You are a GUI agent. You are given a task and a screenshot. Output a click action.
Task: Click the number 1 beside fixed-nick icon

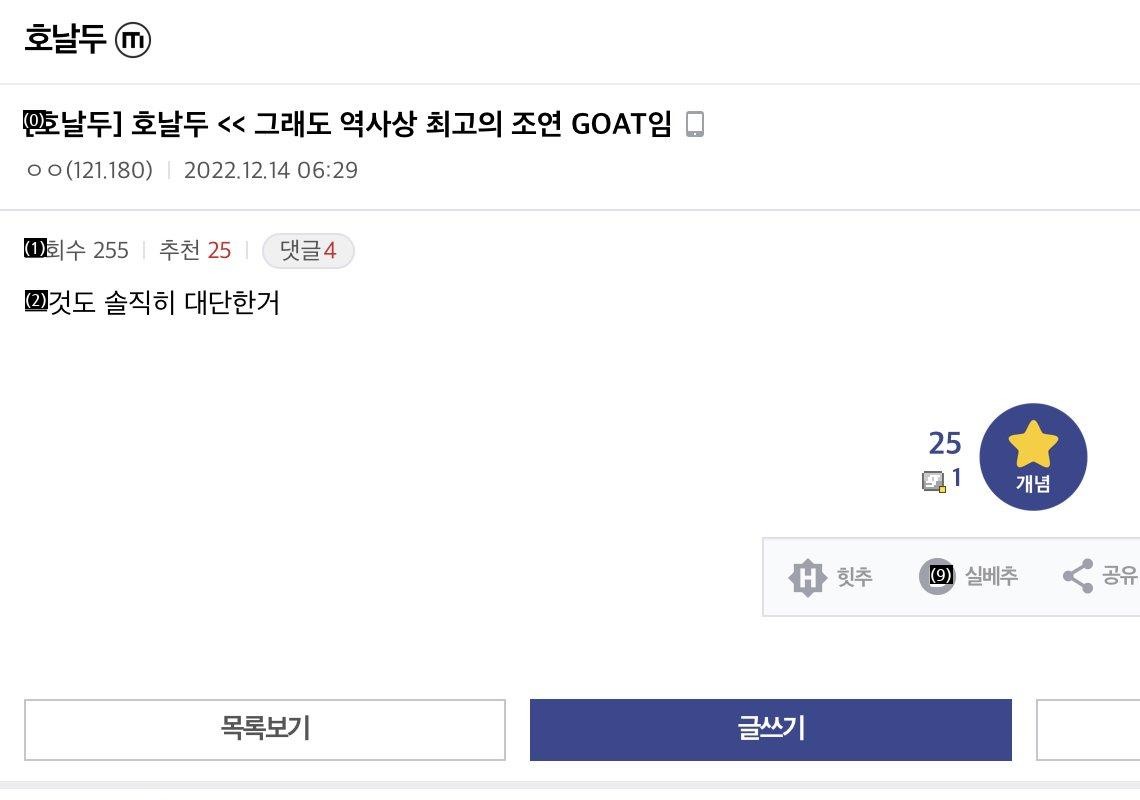coord(956,479)
